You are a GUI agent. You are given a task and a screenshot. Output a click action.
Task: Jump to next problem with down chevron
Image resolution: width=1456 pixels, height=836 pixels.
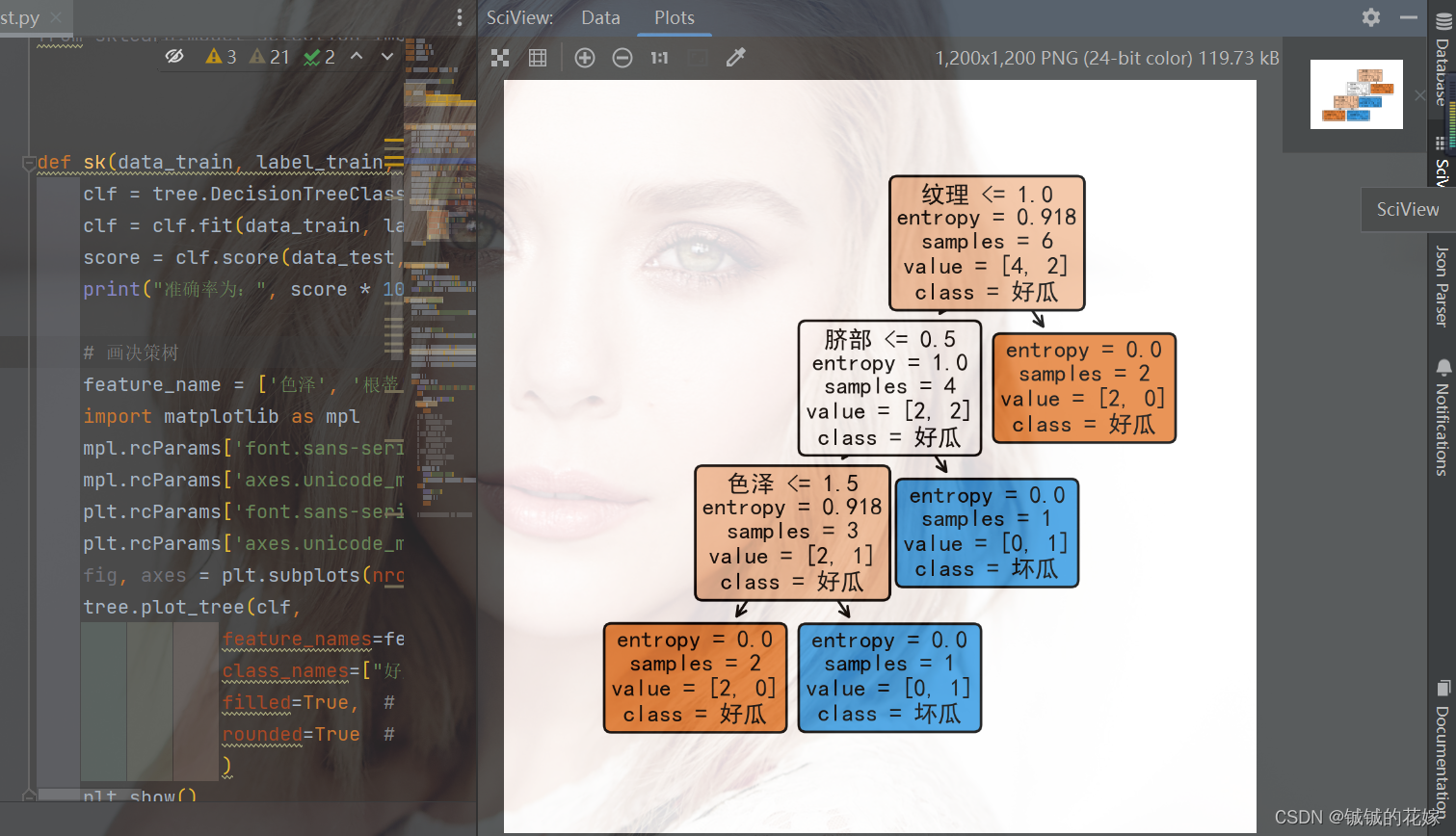[x=386, y=56]
